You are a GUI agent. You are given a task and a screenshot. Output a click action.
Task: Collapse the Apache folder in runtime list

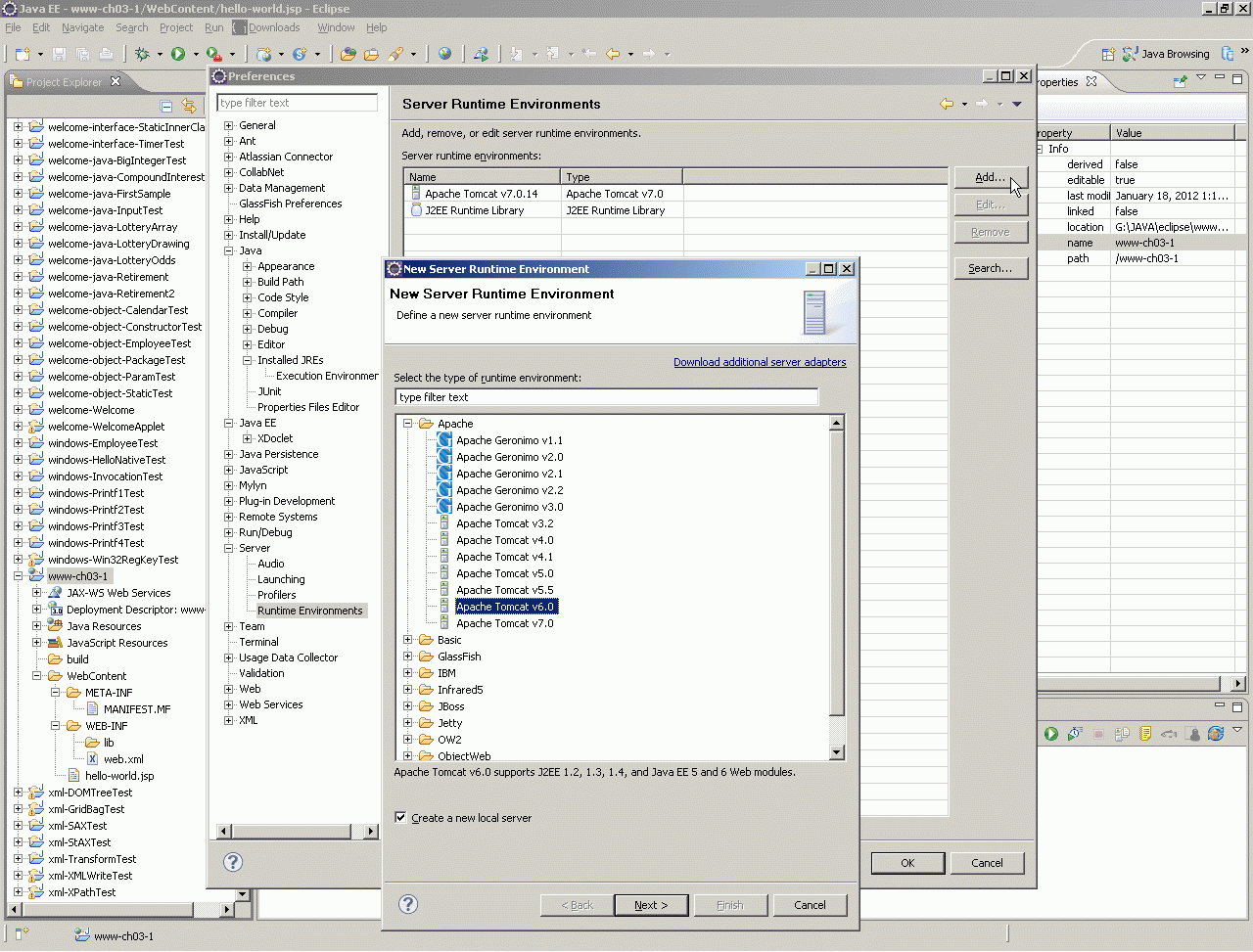click(x=408, y=424)
